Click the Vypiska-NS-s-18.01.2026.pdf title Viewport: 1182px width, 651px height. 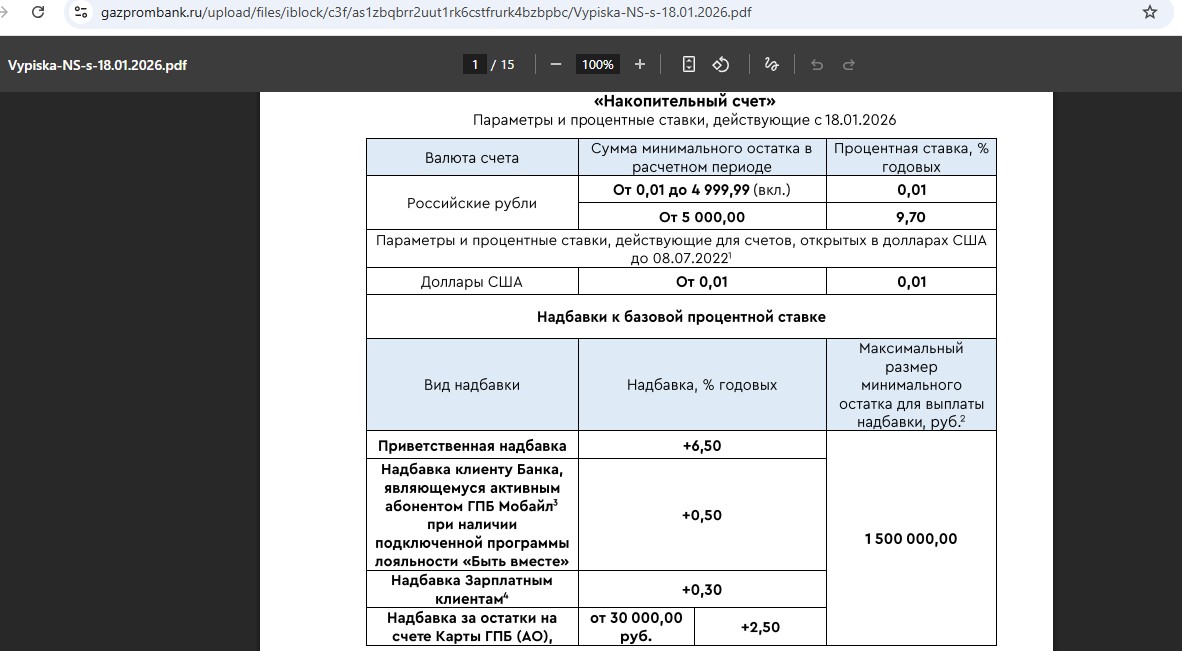(x=97, y=65)
